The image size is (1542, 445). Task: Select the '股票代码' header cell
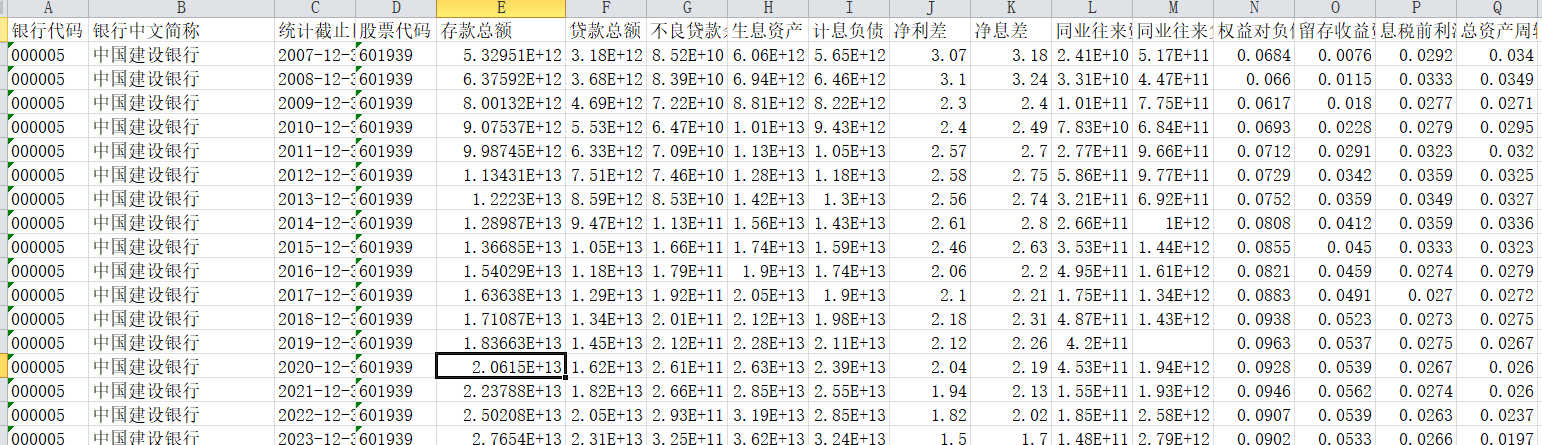click(396, 29)
